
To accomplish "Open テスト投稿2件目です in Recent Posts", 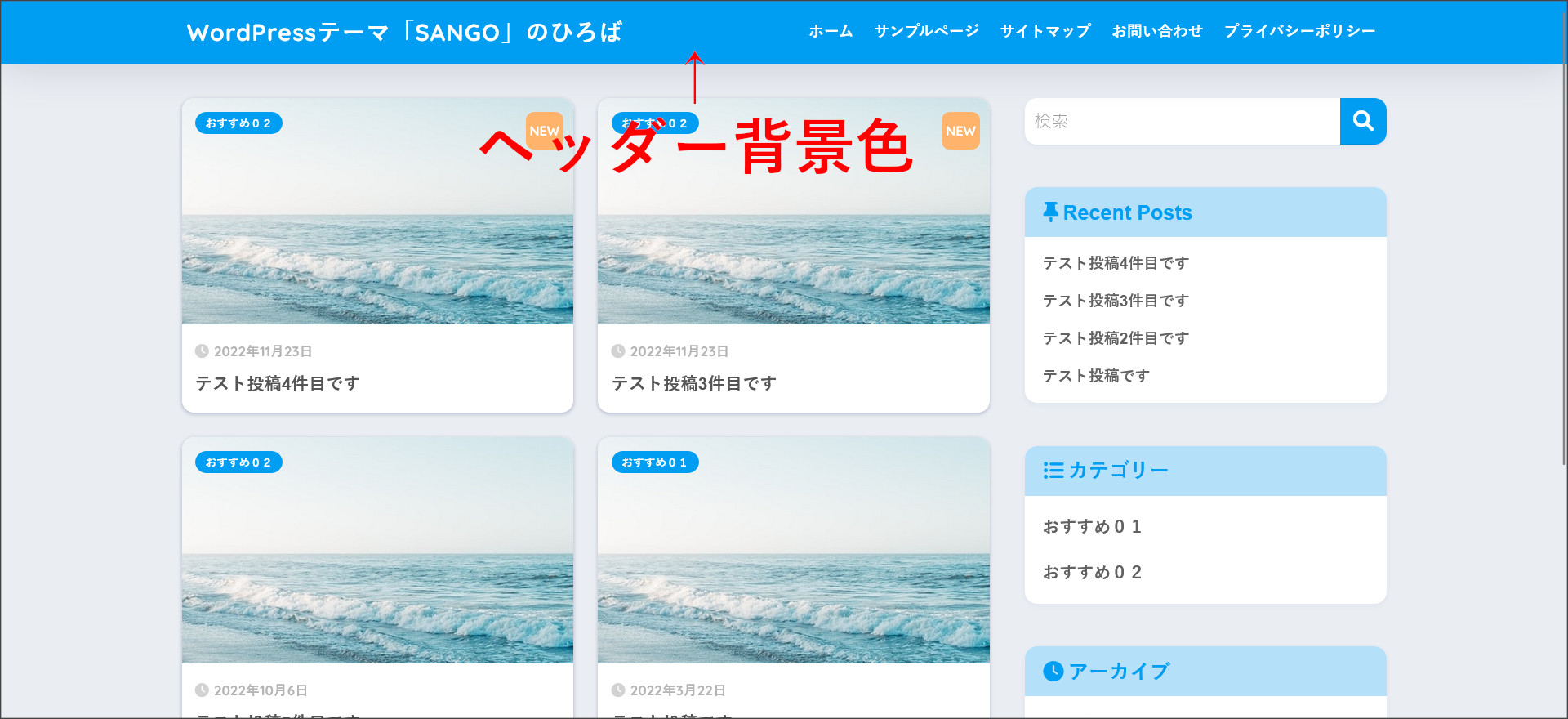I will [x=1116, y=338].
